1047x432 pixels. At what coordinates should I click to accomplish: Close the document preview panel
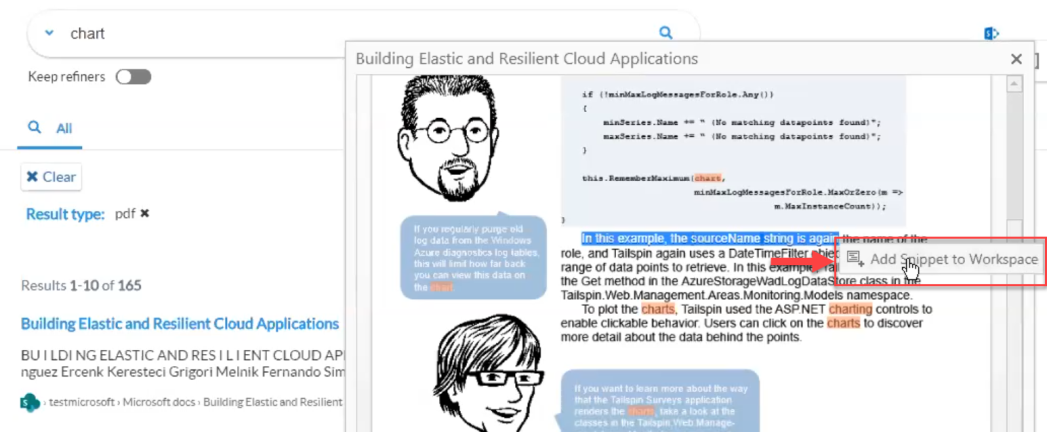click(1016, 59)
